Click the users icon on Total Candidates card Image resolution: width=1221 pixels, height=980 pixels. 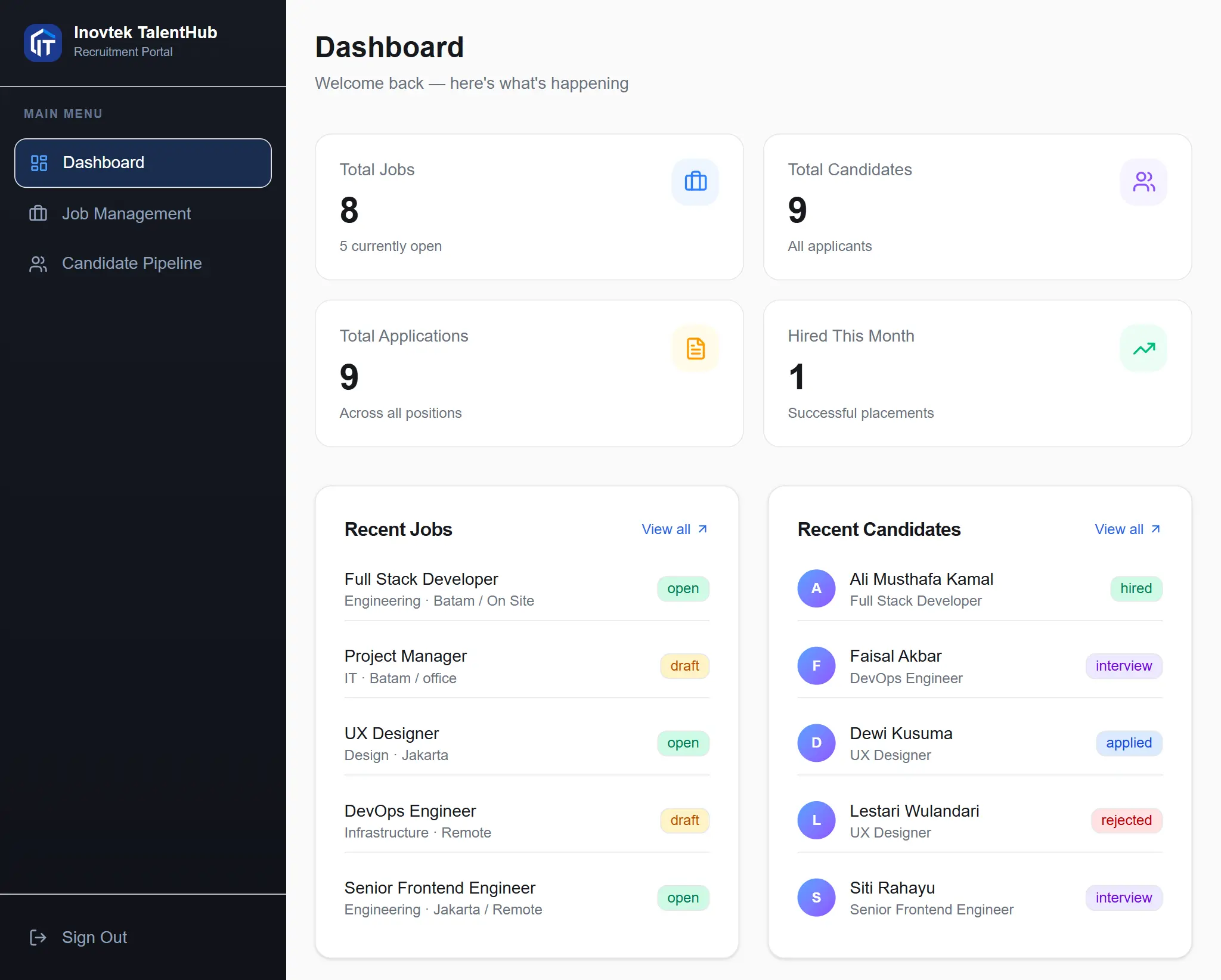[x=1143, y=182]
